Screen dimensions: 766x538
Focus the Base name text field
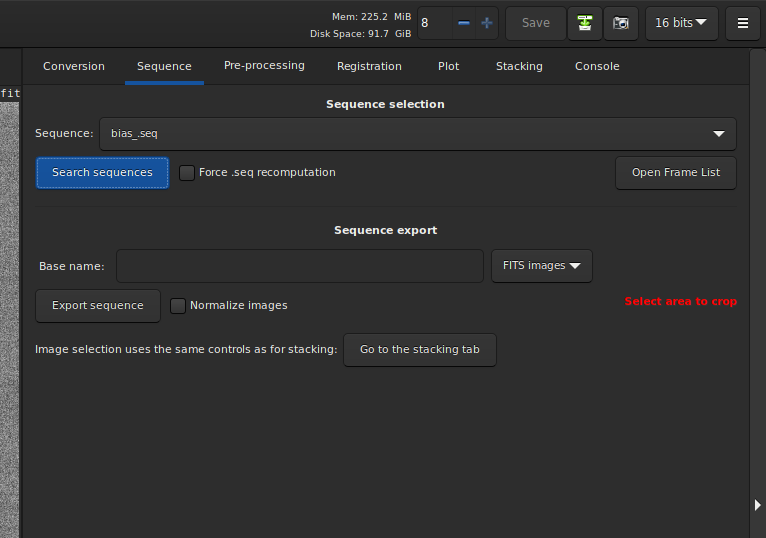pyautogui.click(x=300, y=267)
